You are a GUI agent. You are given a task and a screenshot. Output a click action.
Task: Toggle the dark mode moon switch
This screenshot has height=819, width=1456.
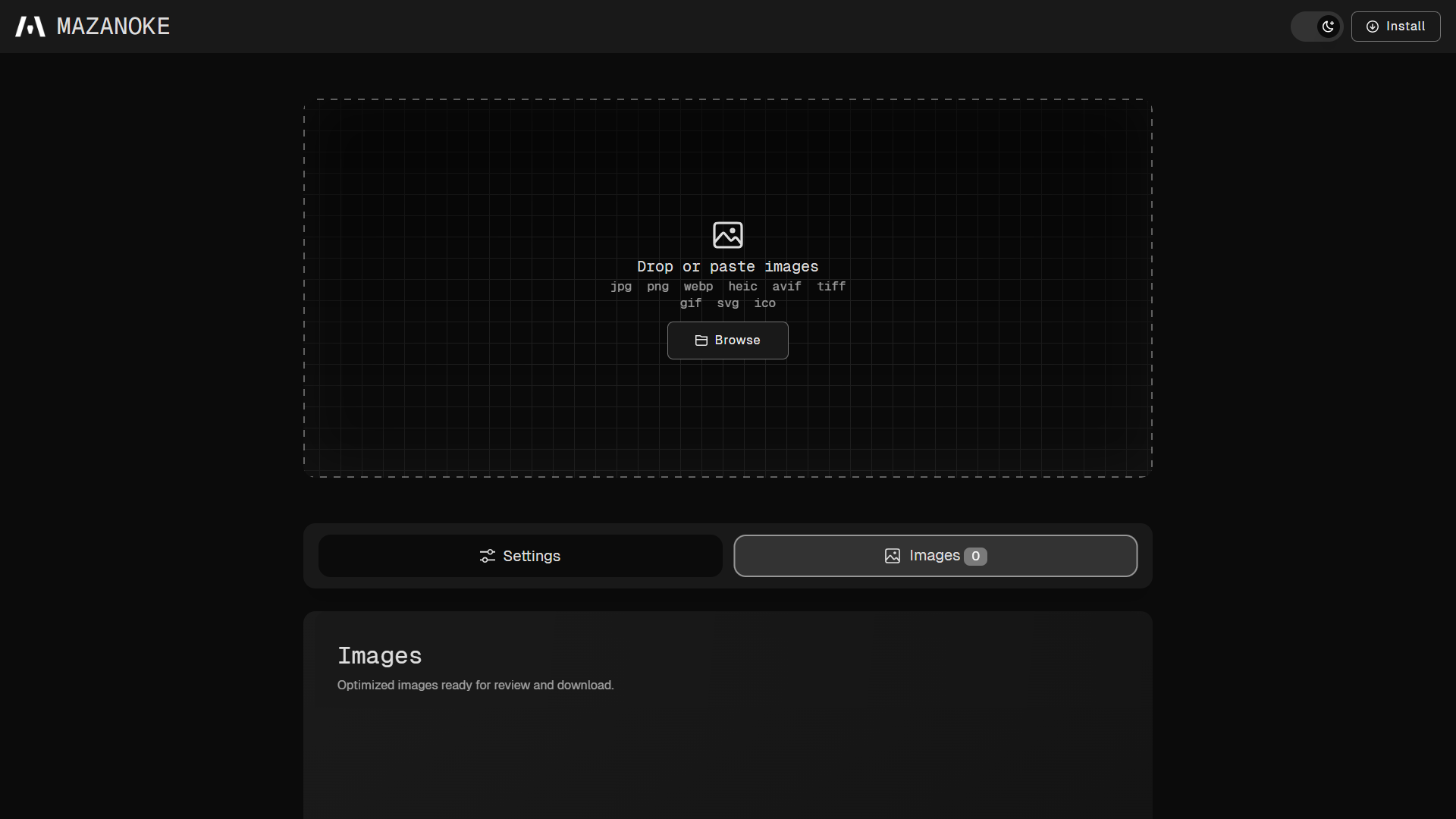[x=1317, y=27]
